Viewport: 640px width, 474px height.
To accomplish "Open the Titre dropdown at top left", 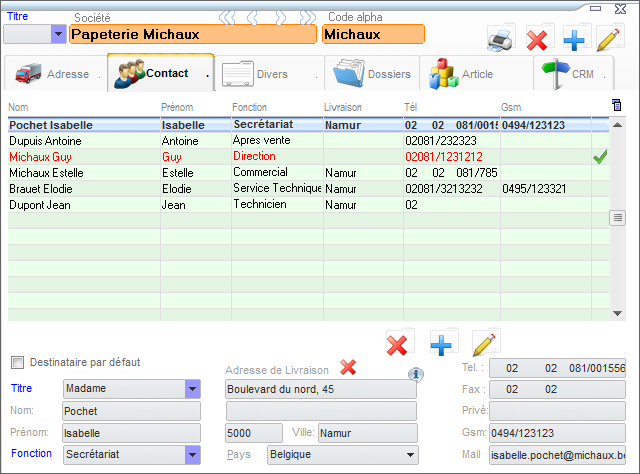I will 58,34.
